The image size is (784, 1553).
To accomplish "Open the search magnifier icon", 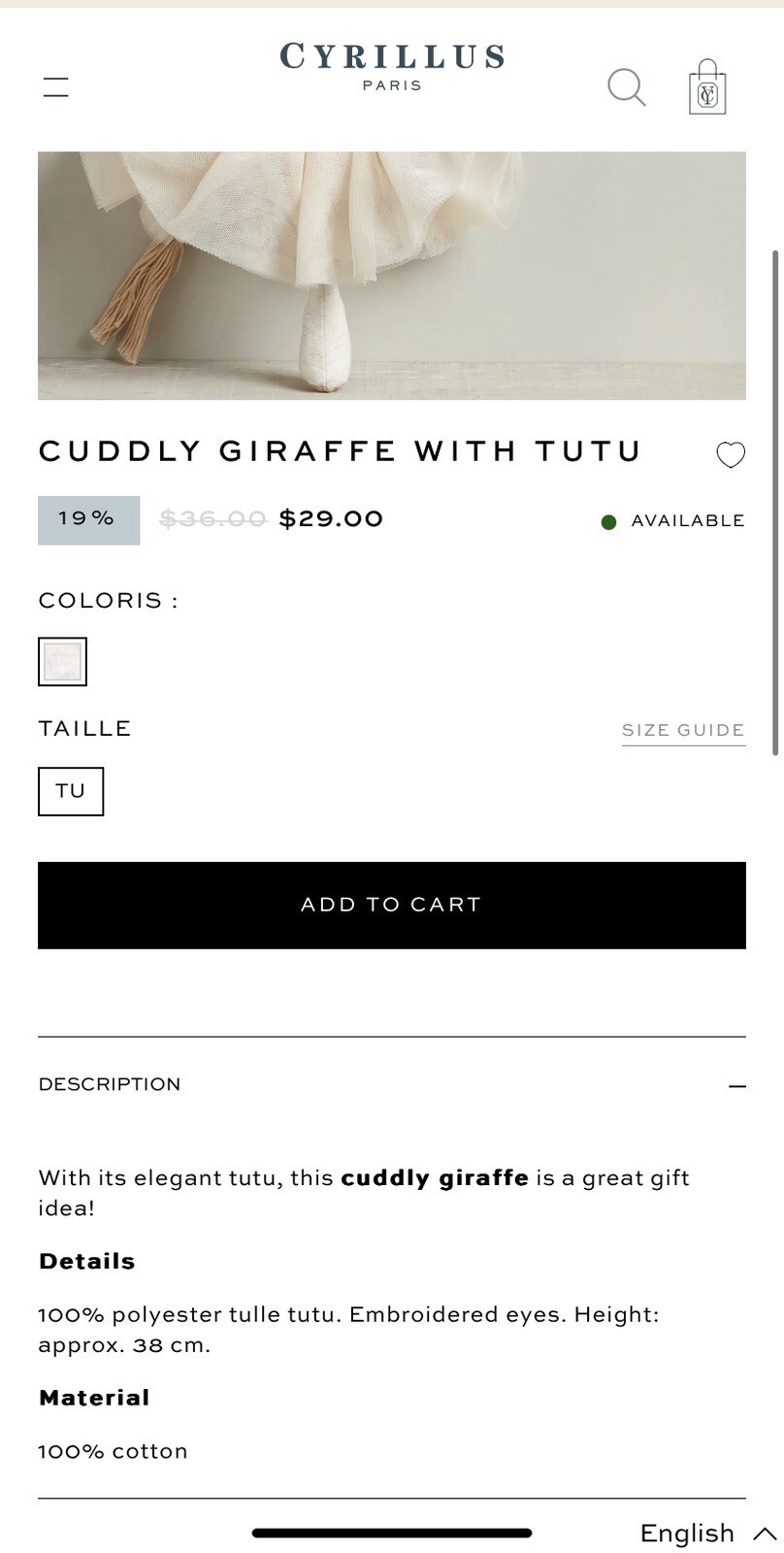I will tap(627, 87).
